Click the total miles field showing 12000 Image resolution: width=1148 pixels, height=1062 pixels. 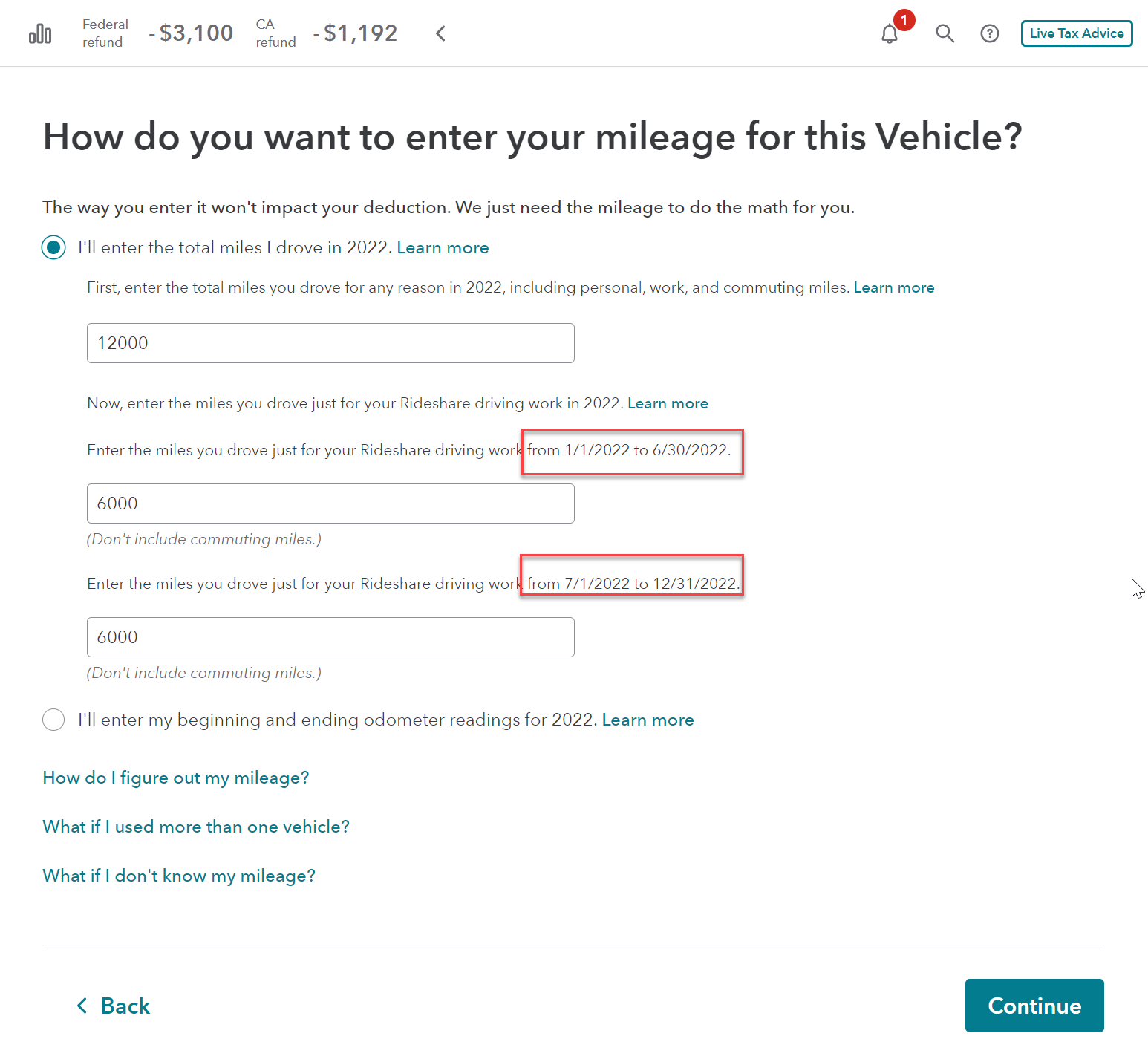click(330, 343)
